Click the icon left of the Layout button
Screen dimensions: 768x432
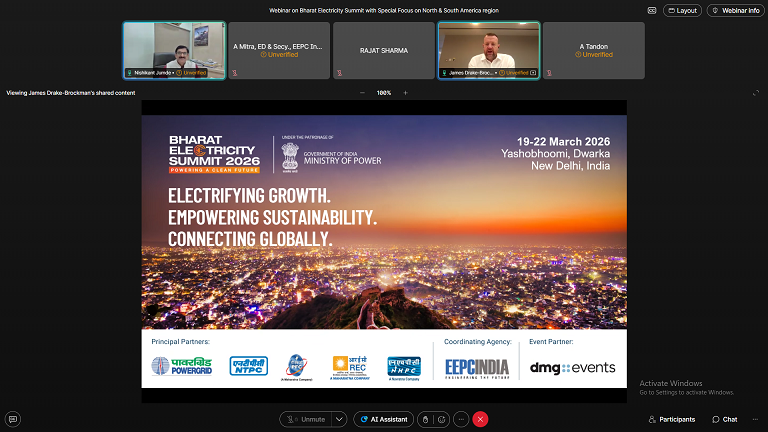(651, 10)
